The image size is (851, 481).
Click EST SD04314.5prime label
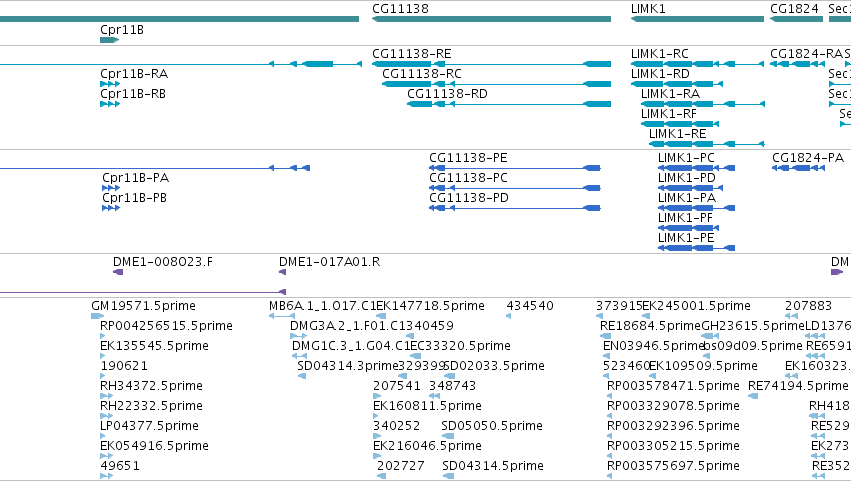[493, 466]
